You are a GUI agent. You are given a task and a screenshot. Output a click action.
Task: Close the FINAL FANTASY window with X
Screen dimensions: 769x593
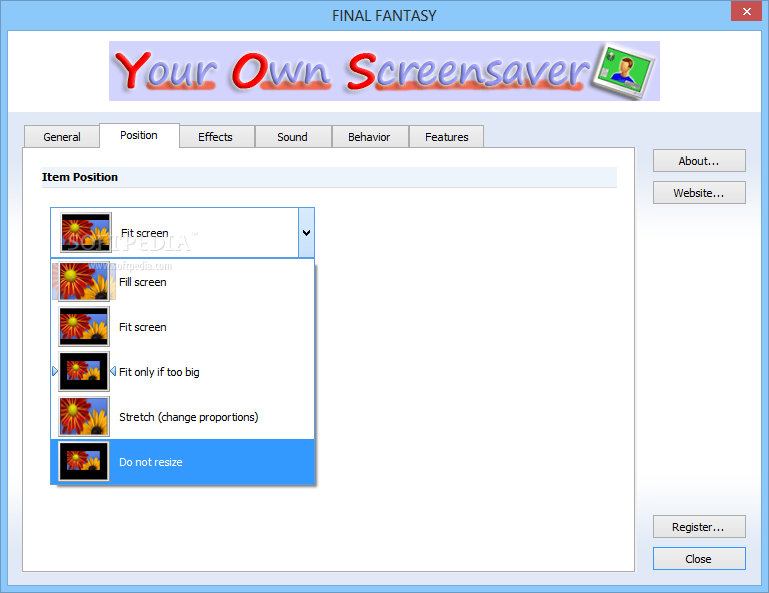(746, 11)
